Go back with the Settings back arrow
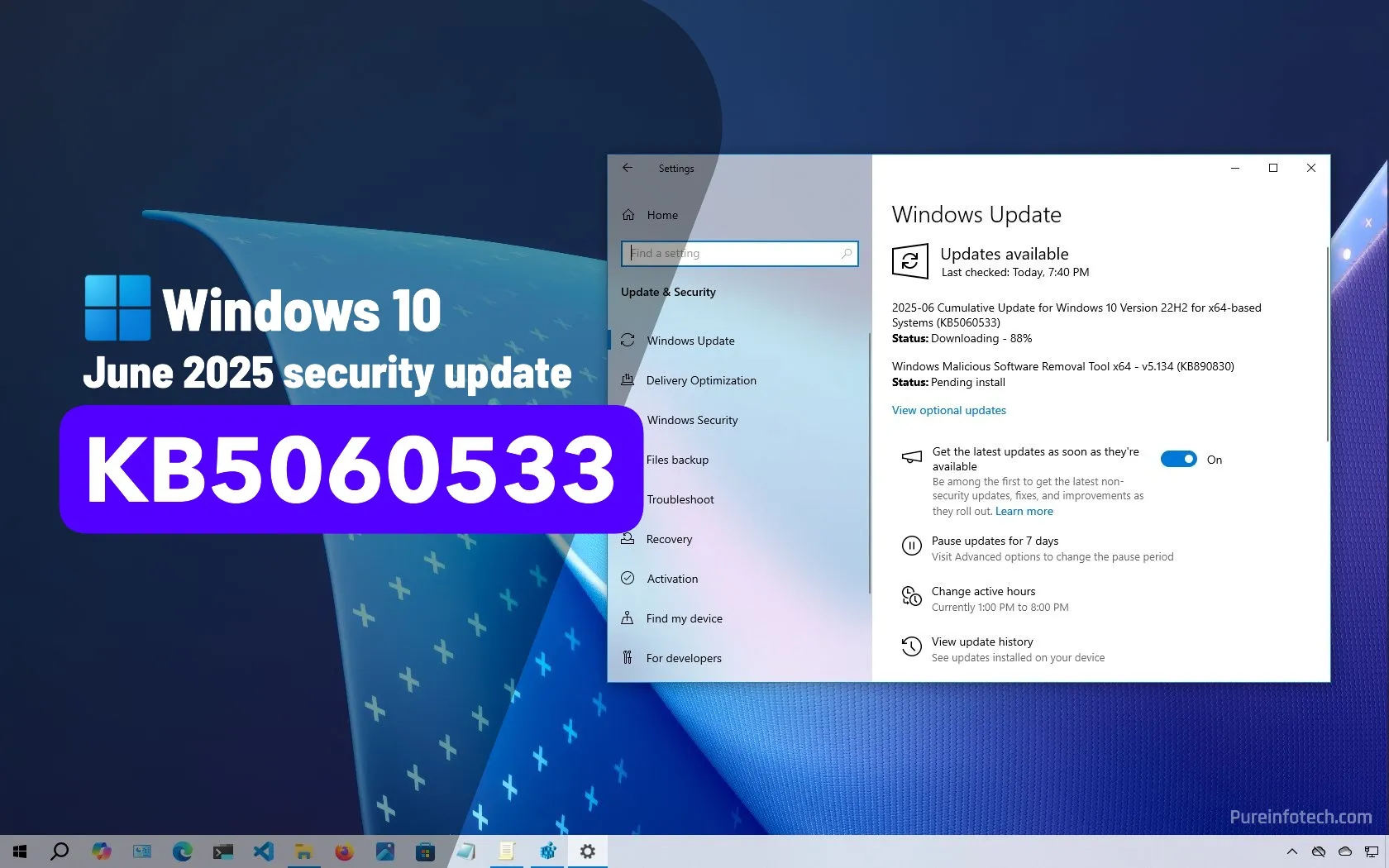This screenshot has height=868, width=1389. click(628, 168)
